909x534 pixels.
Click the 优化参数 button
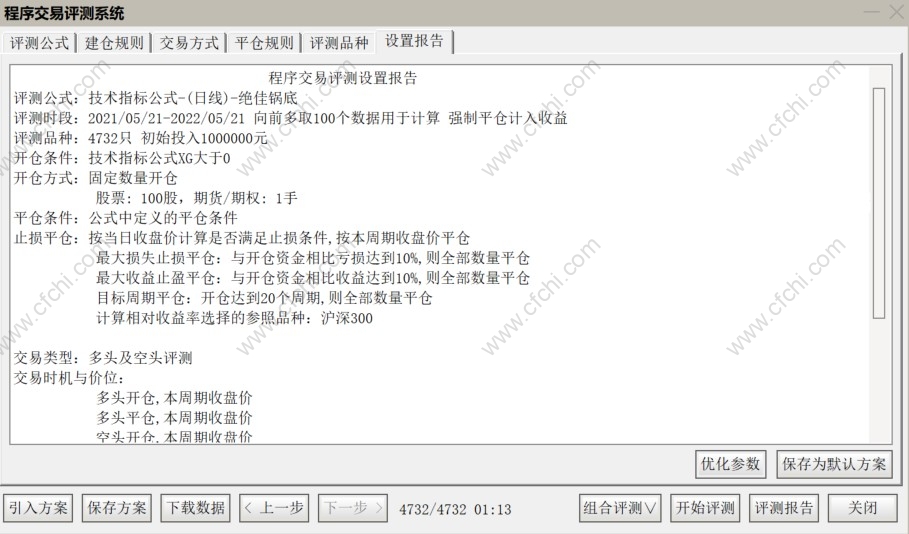coord(730,464)
